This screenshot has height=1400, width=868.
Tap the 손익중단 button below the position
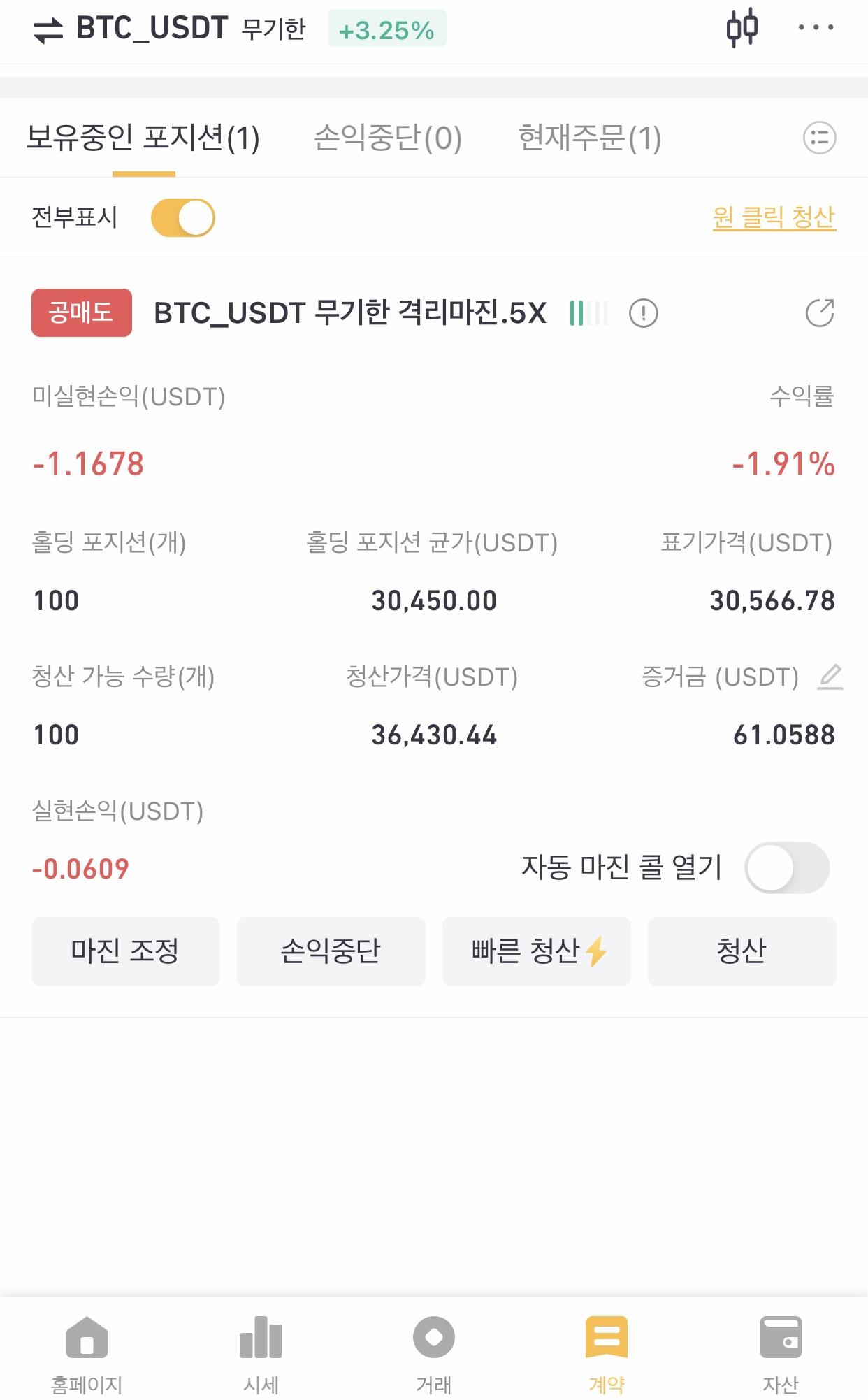click(331, 951)
